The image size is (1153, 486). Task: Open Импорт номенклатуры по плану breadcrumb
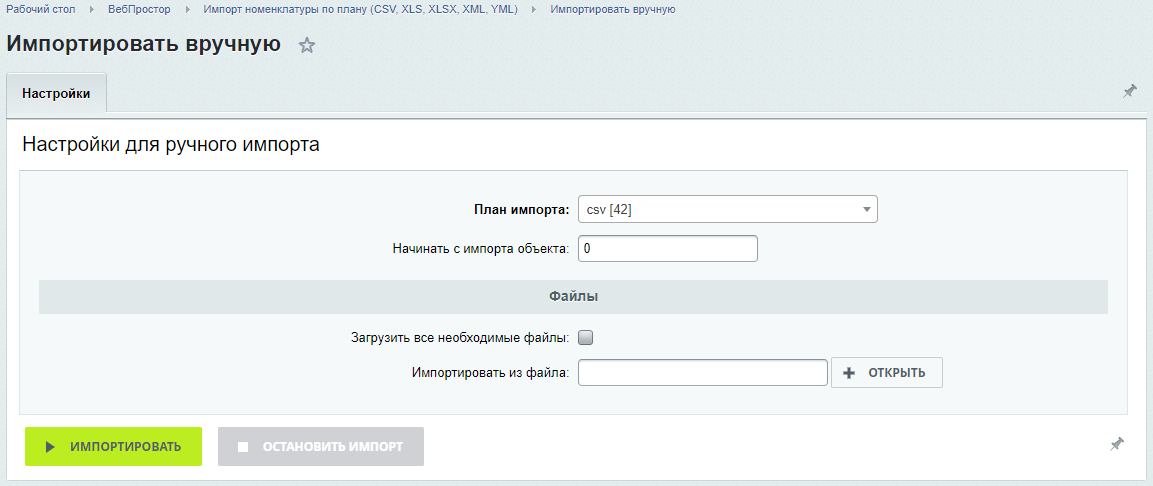coord(360,10)
